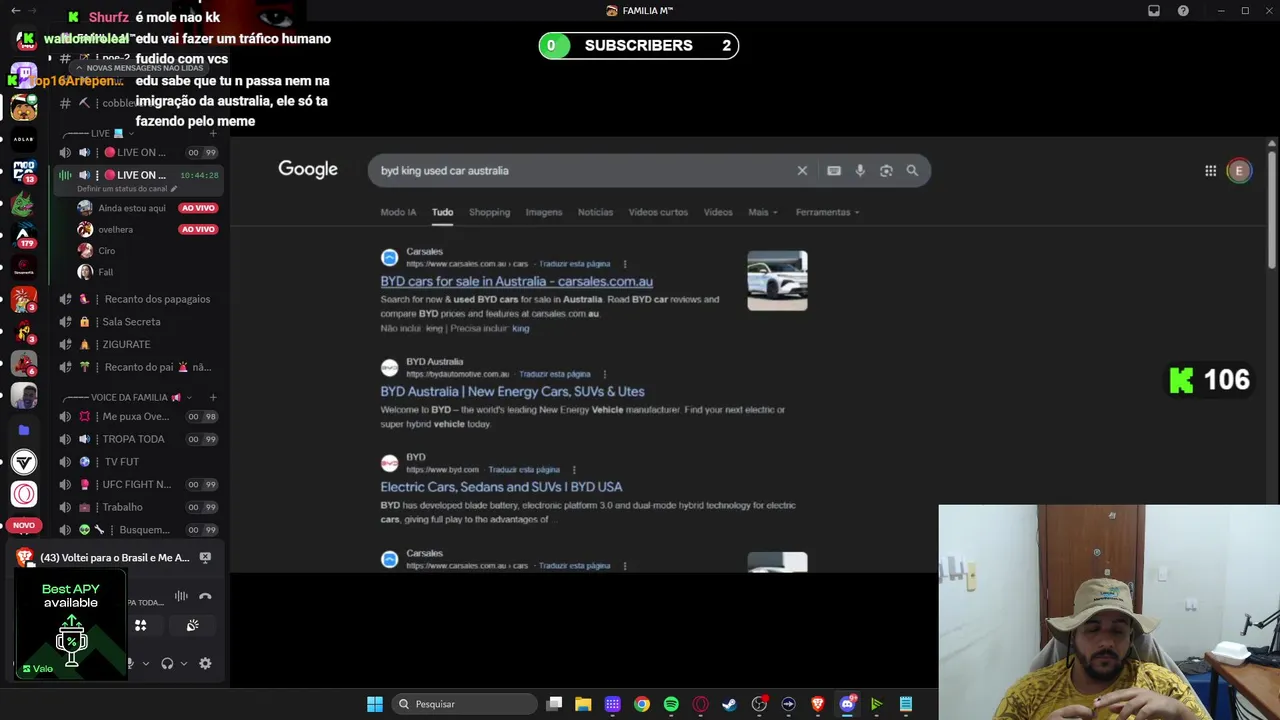Click the Google search magnifier button
This screenshot has height=720, width=1280.
point(912,171)
